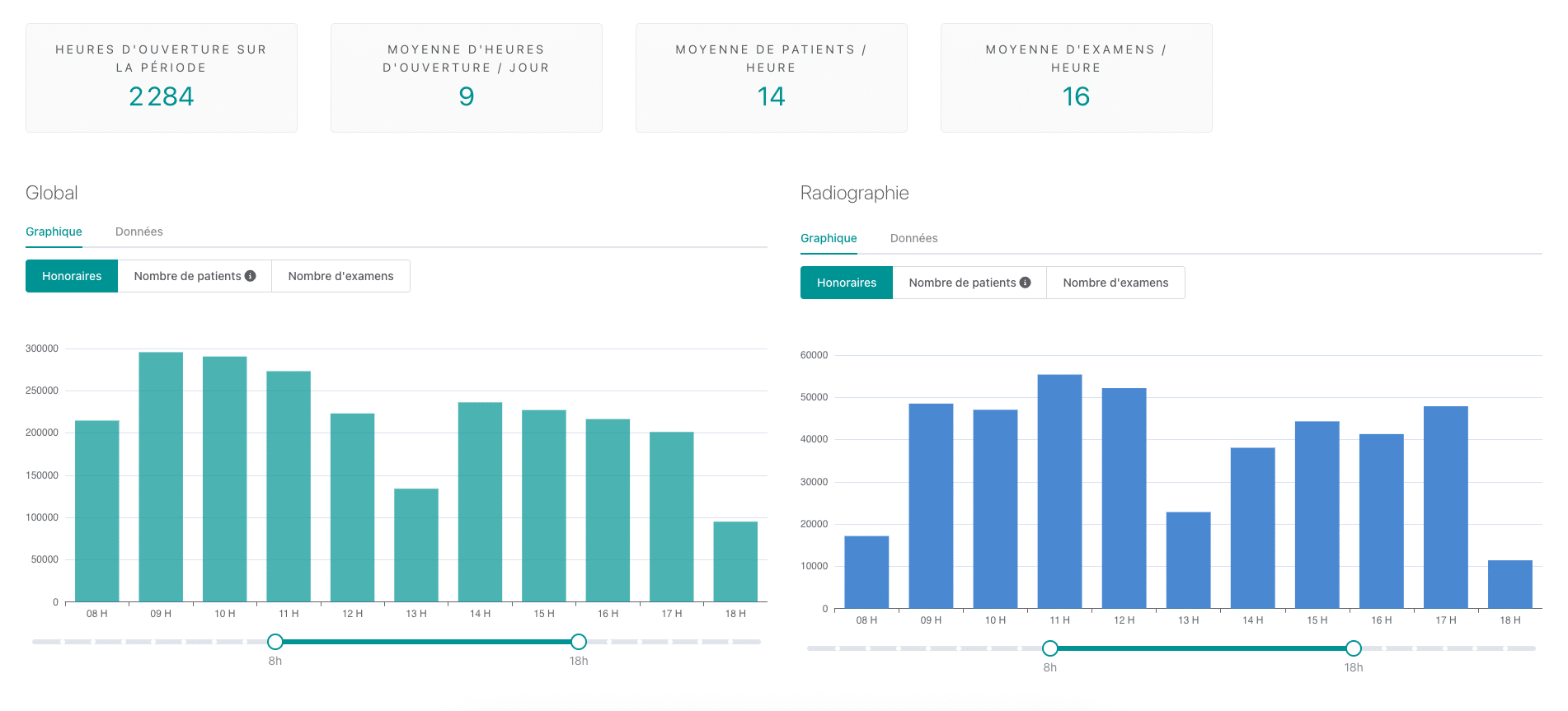
Task: Show Nombre d'examens in Radiographie chart
Action: pos(1115,283)
